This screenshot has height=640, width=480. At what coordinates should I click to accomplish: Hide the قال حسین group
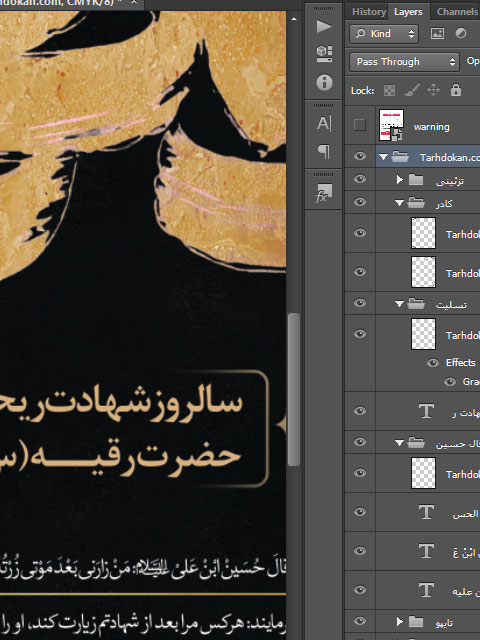coord(360,442)
